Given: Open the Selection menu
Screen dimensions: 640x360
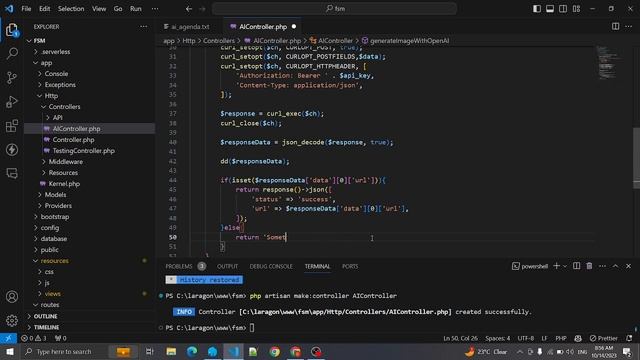Looking at the screenshot, I should [71, 9].
